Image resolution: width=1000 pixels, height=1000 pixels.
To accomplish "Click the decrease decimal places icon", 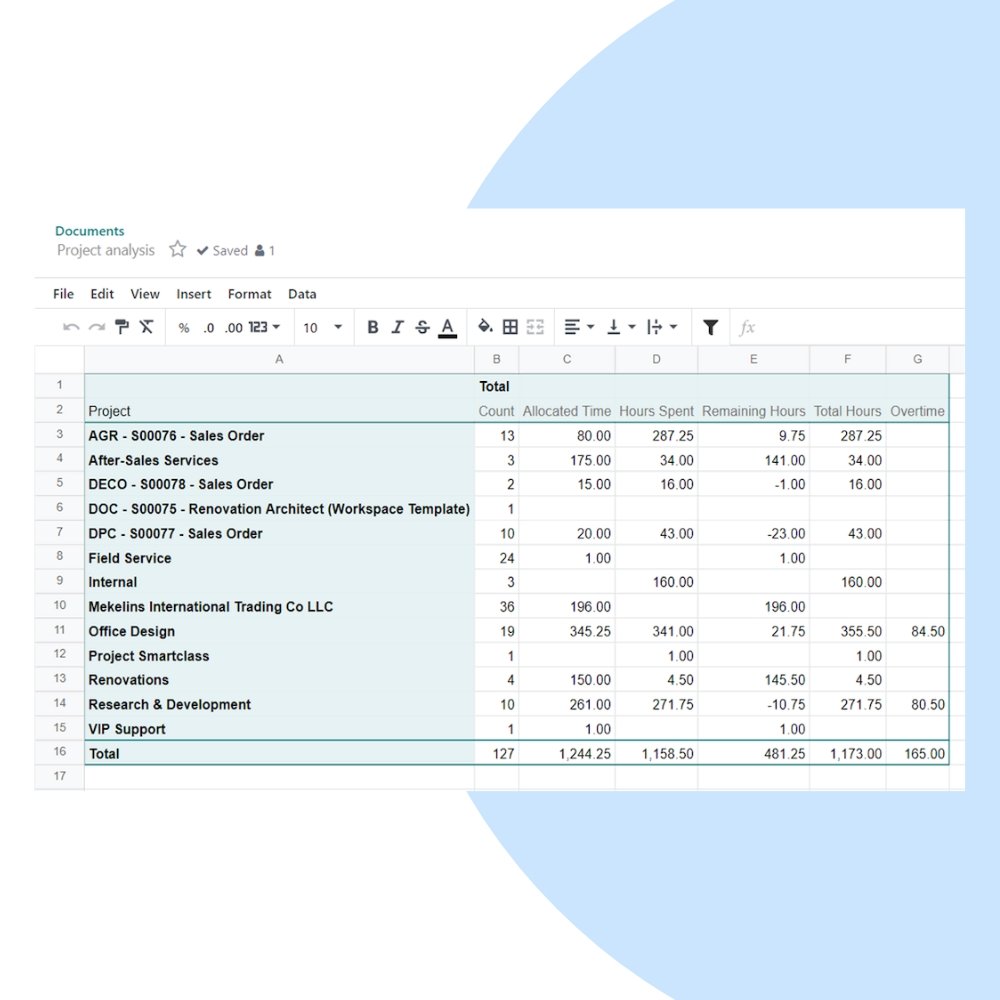I will pos(207,327).
